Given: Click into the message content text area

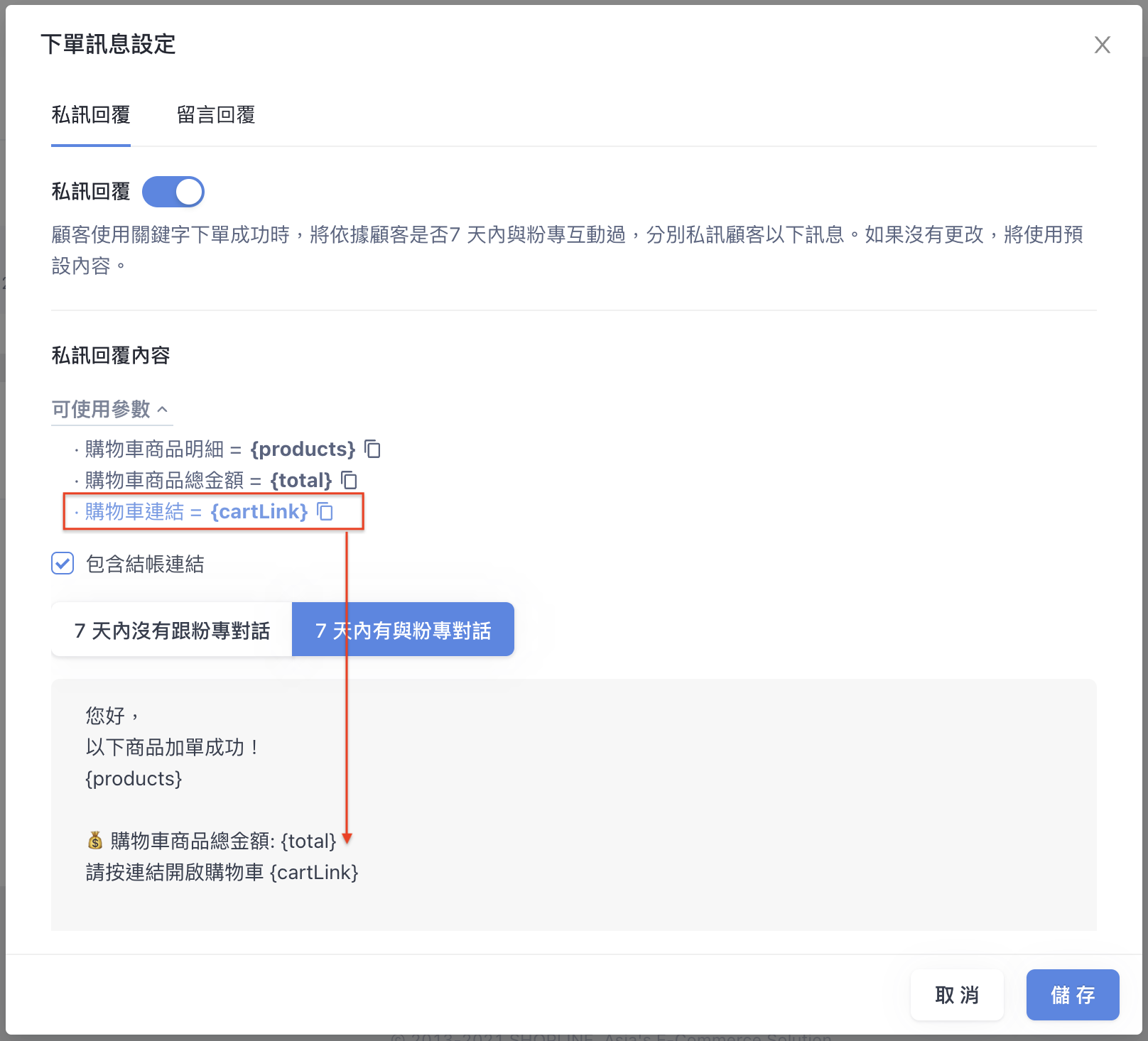Looking at the screenshot, I should 574,805.
